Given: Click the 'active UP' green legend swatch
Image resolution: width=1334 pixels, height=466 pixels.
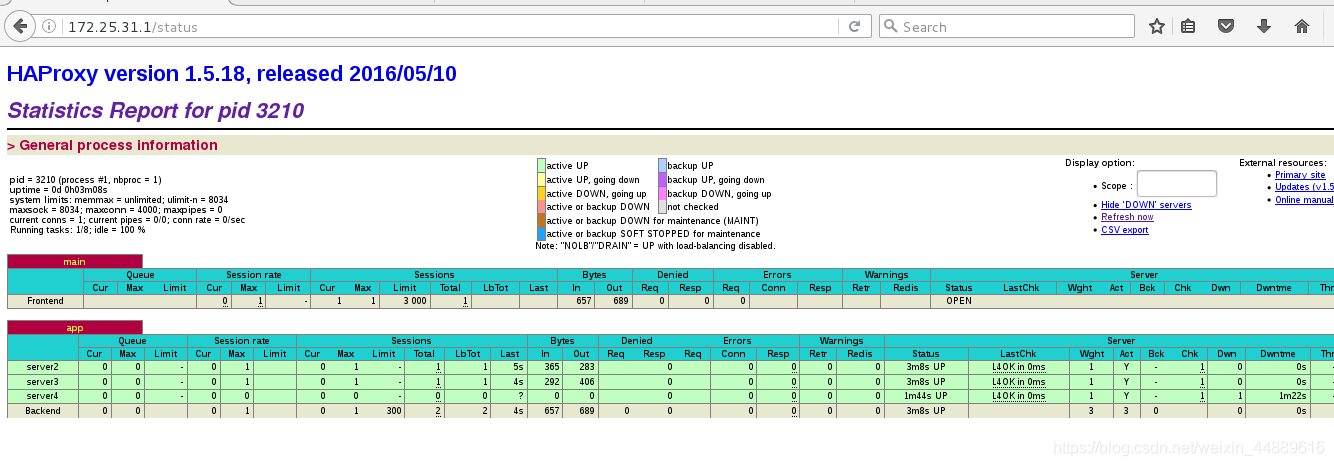Looking at the screenshot, I should pyautogui.click(x=541, y=165).
